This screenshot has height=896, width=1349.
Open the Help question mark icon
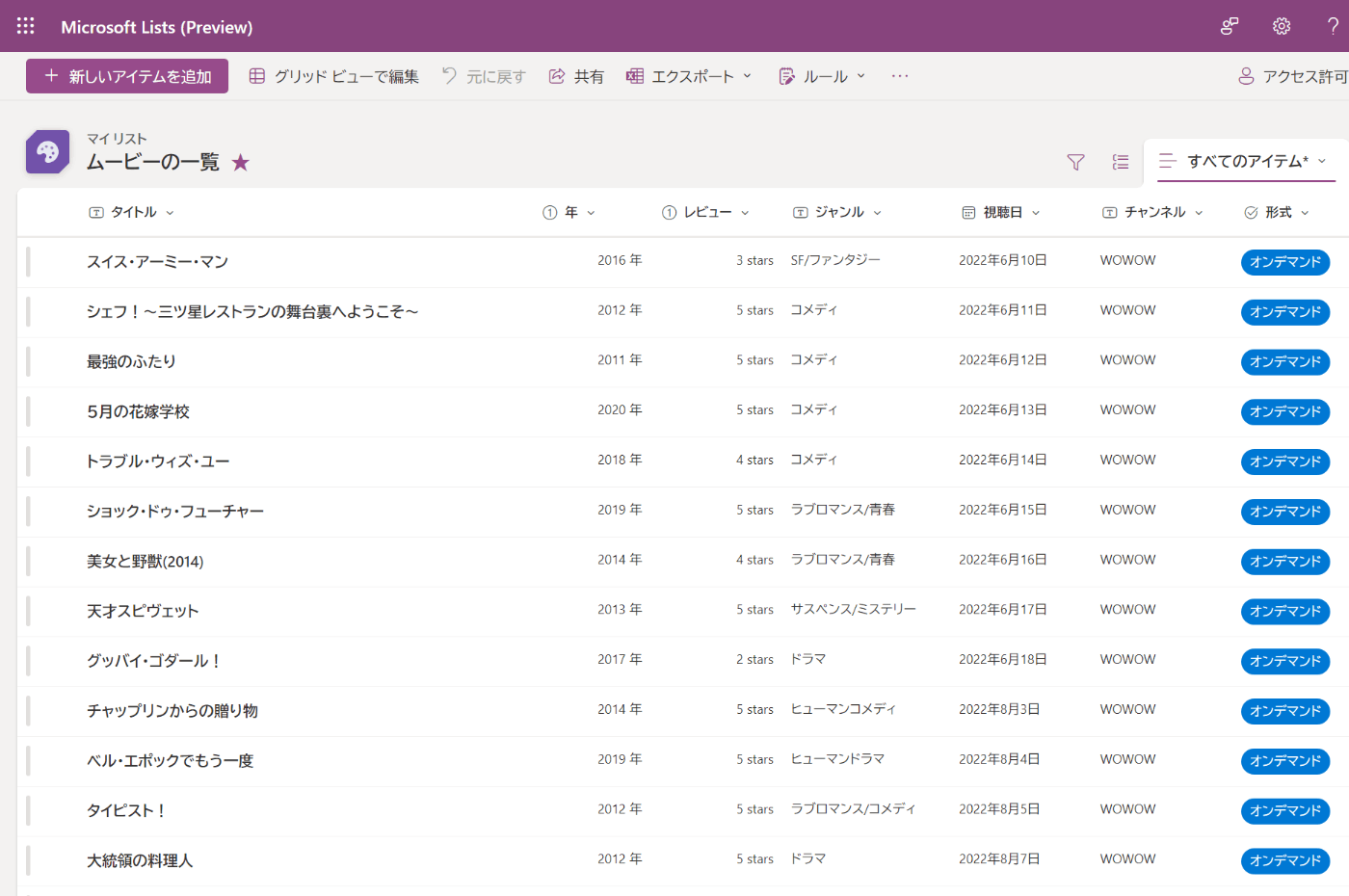coord(1333,26)
